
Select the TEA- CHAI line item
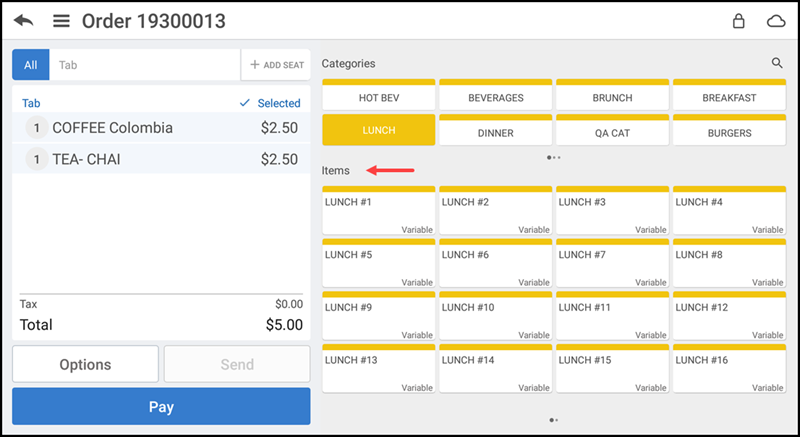[x=161, y=159]
